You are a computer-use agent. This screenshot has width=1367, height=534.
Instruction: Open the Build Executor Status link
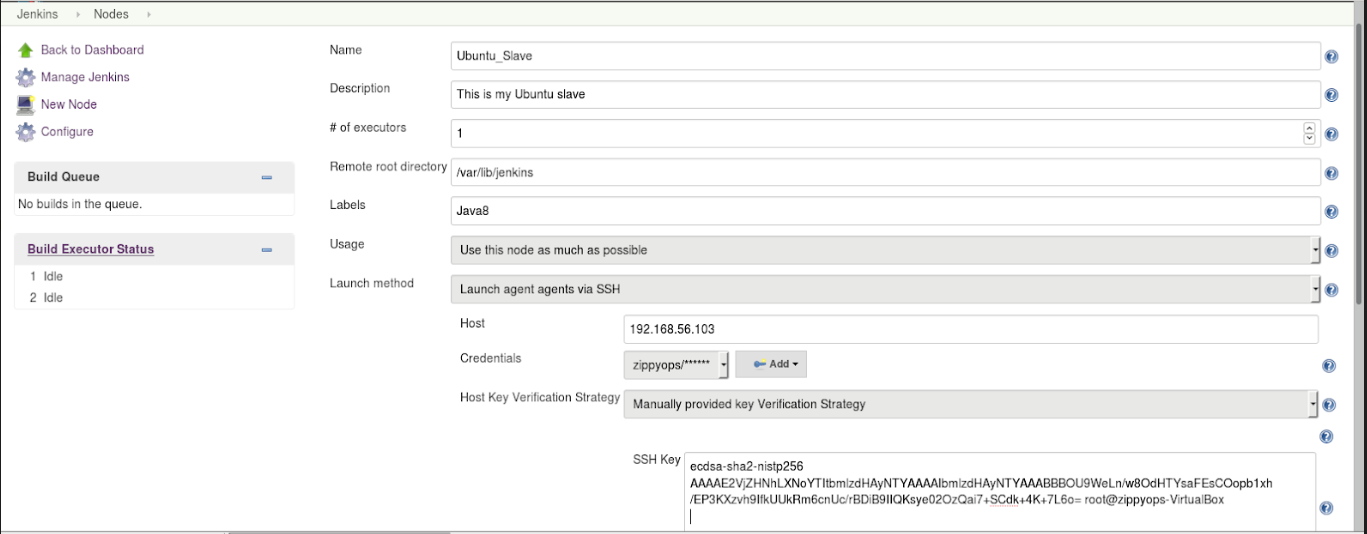(x=91, y=249)
